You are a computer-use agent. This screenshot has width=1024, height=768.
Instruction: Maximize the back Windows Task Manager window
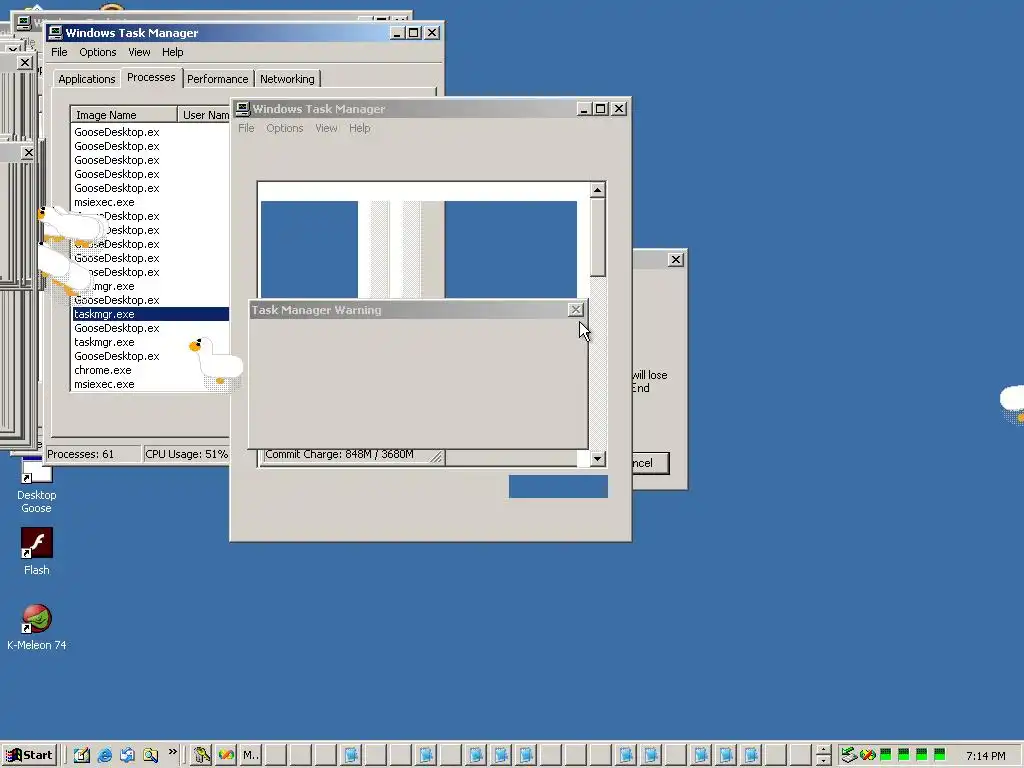pyautogui.click(x=414, y=33)
